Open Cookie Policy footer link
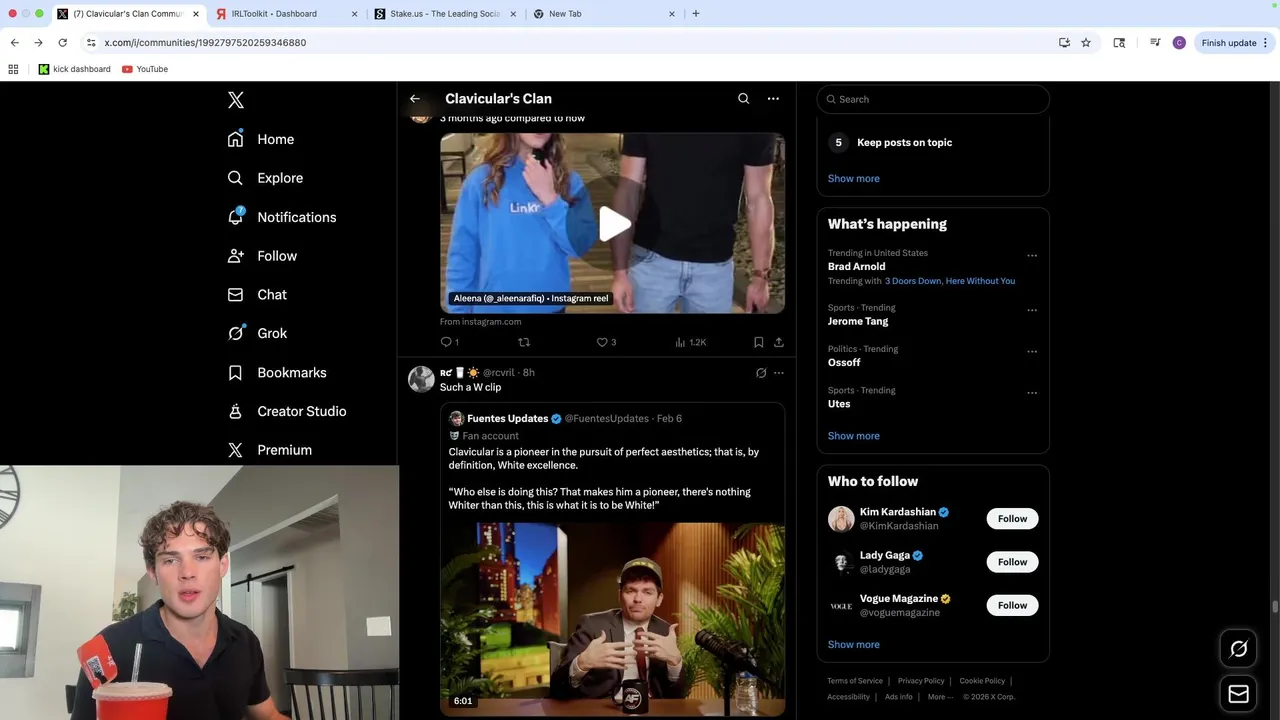The height and width of the screenshot is (720, 1280). click(982, 681)
